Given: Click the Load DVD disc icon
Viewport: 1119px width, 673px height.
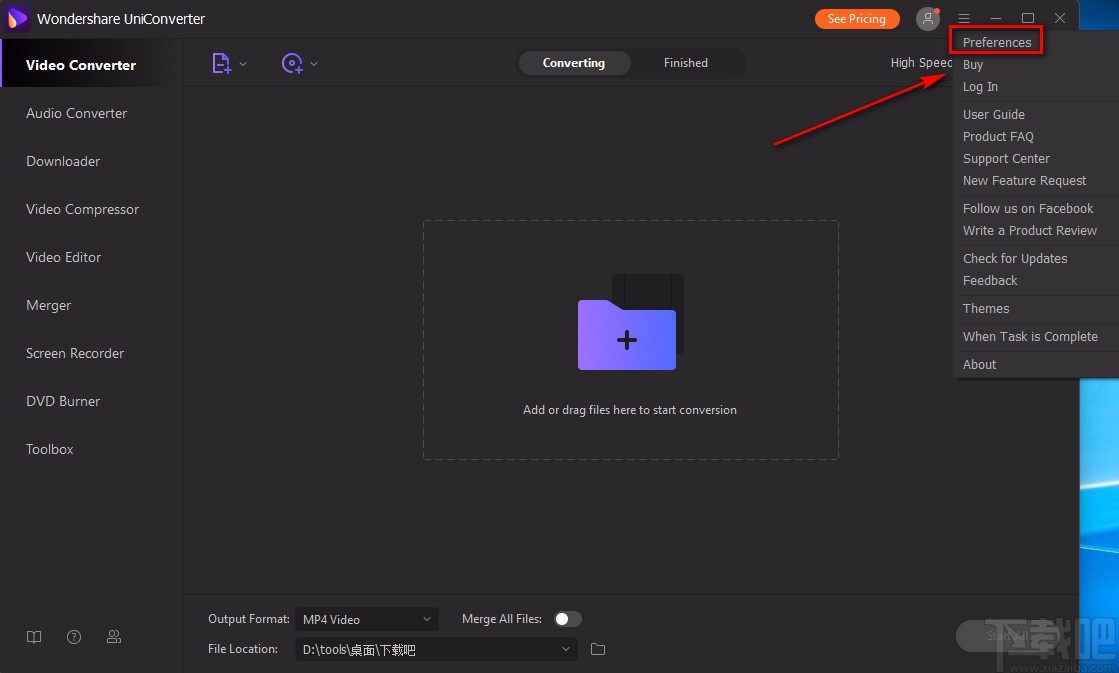Looking at the screenshot, I should [x=292, y=64].
